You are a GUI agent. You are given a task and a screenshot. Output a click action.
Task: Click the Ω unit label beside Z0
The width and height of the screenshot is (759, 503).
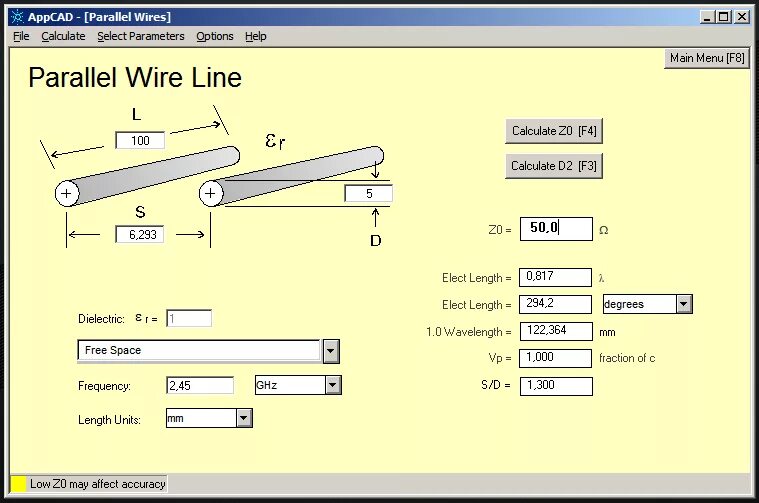604,230
